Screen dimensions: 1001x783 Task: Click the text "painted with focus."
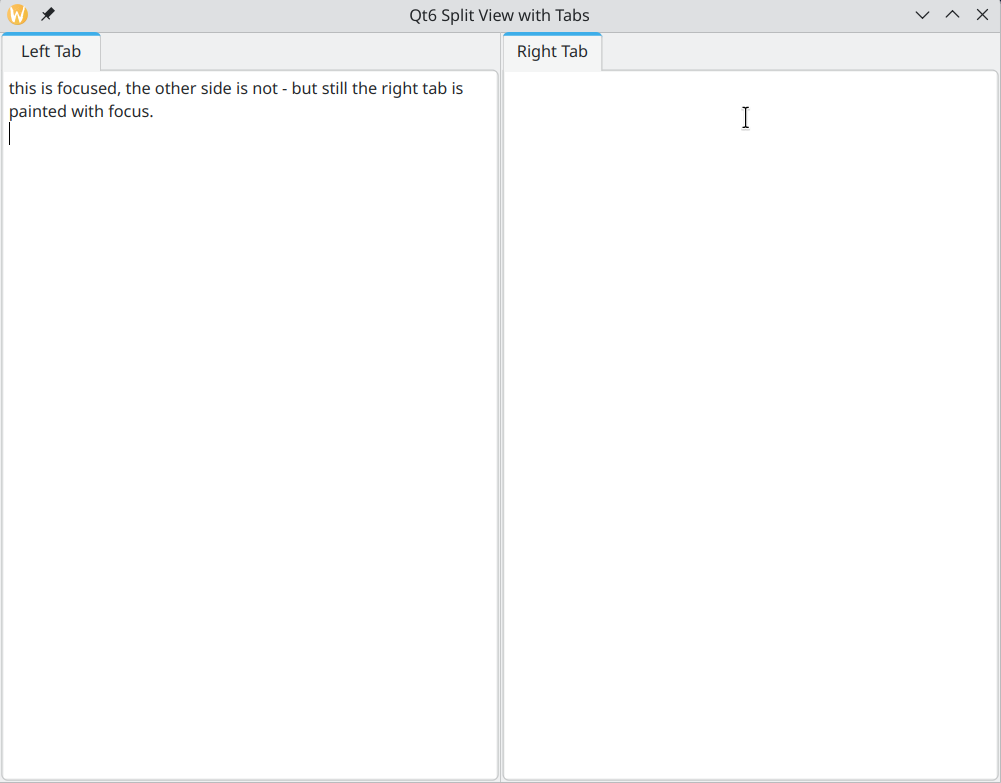tap(81, 112)
